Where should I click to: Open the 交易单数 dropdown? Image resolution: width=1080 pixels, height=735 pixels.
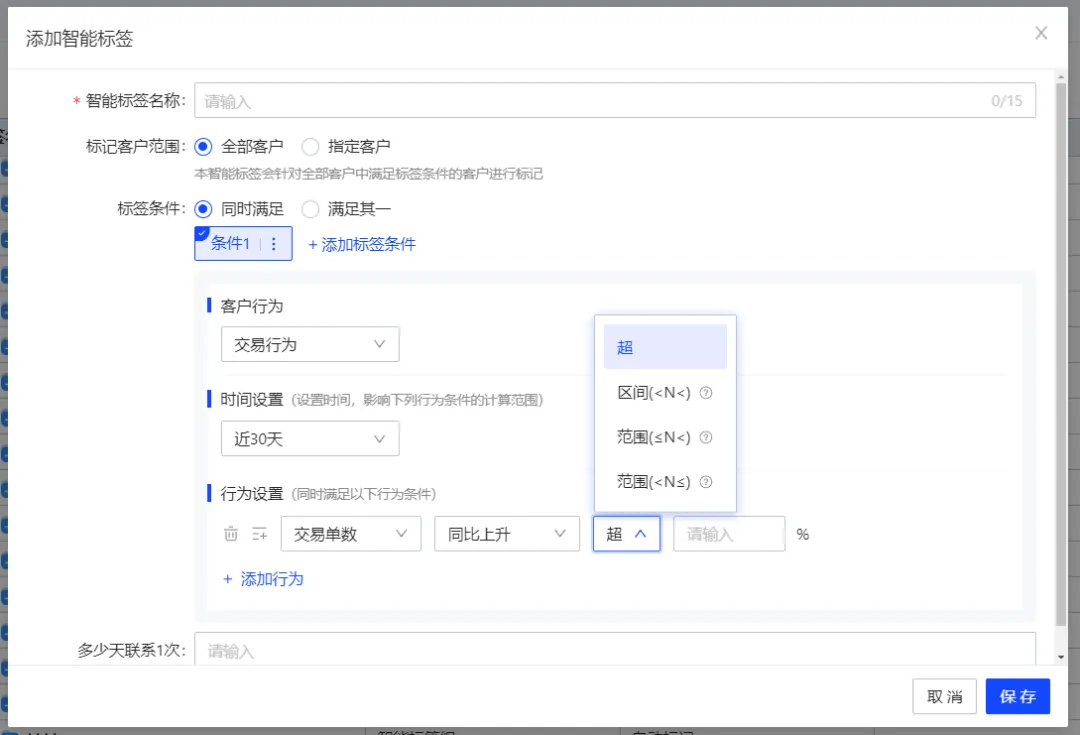coord(351,534)
